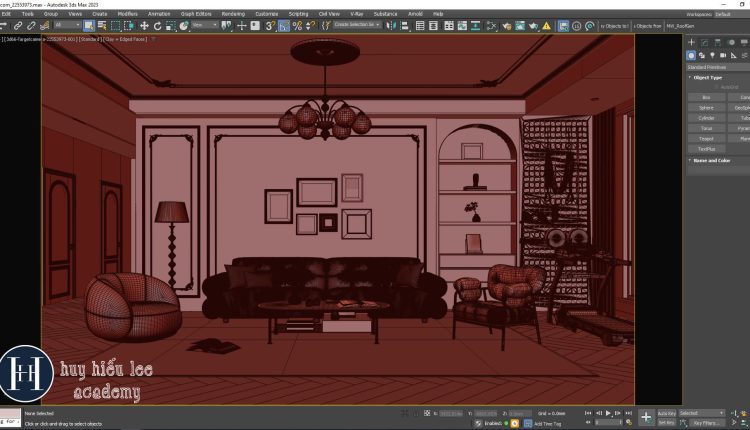The image size is (750, 430).
Task: Choose the Rectangular Selection Region icon
Action: pyautogui.click(x=115, y=25)
